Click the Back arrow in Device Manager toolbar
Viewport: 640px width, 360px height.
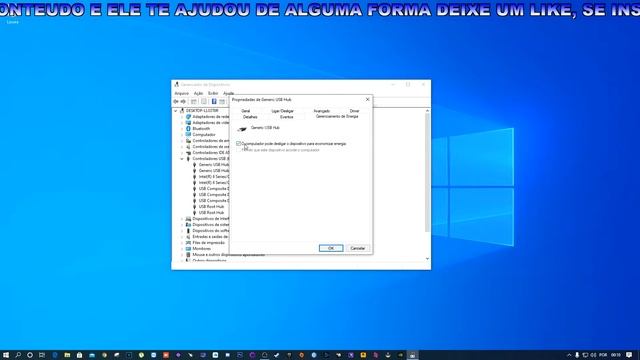point(176,102)
